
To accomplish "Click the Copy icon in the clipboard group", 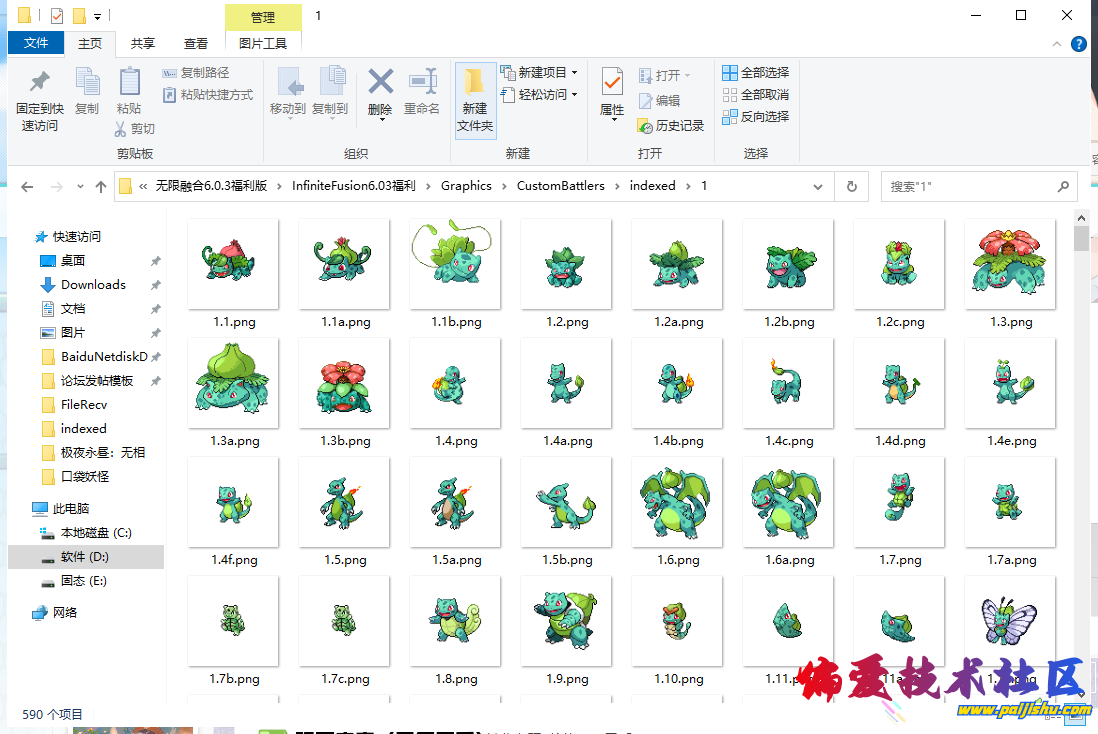I will tap(87, 83).
